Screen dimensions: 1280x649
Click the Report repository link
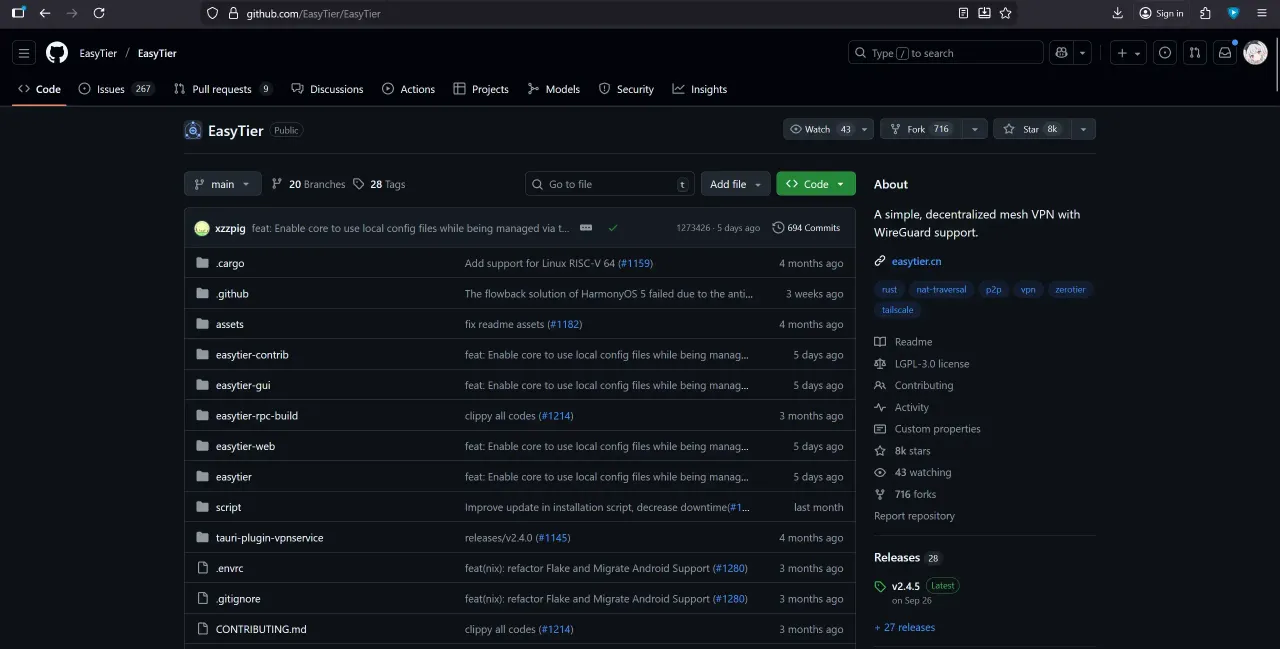coord(914,516)
